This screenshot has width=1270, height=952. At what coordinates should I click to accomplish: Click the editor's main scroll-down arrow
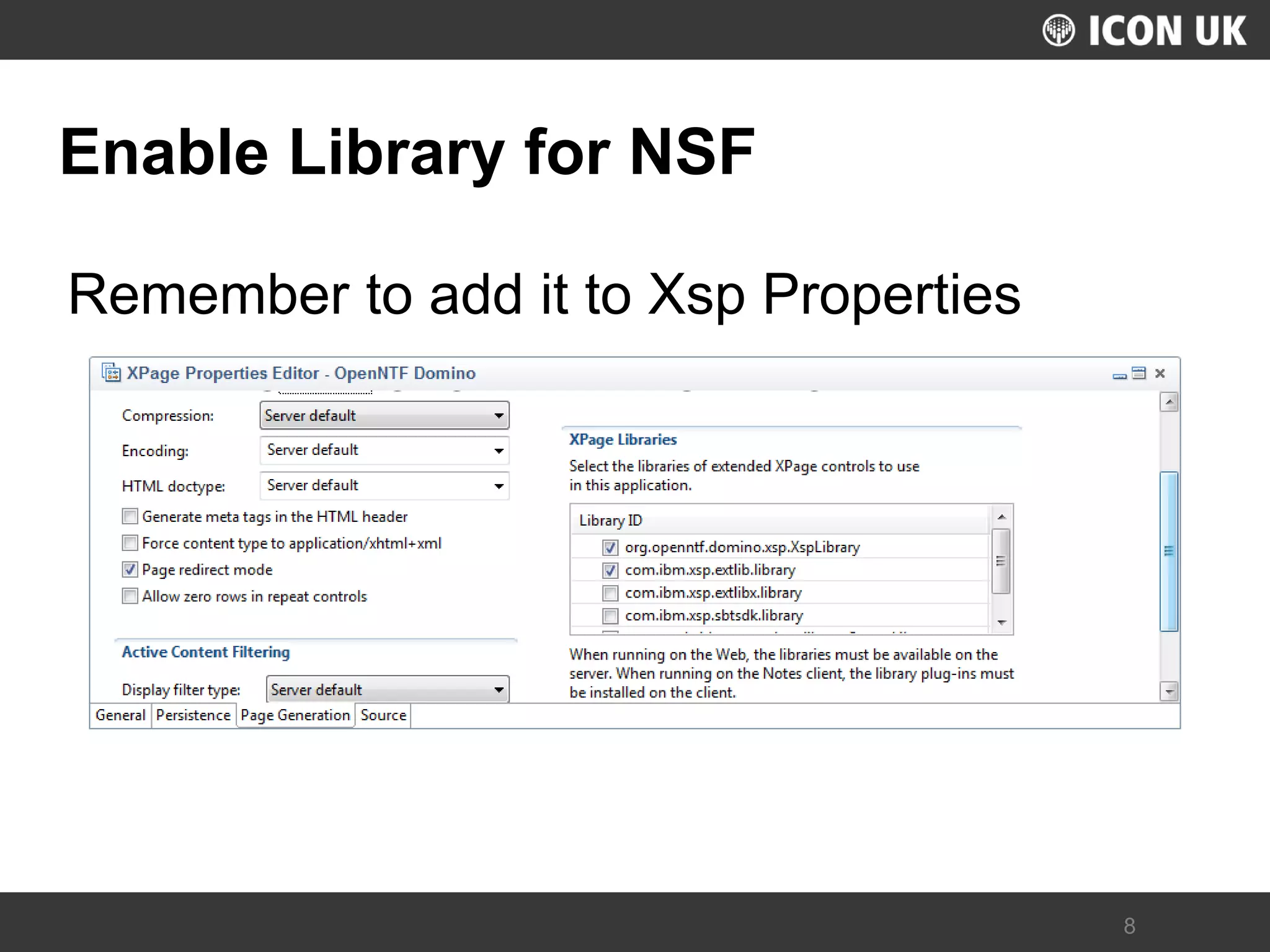click(1169, 691)
